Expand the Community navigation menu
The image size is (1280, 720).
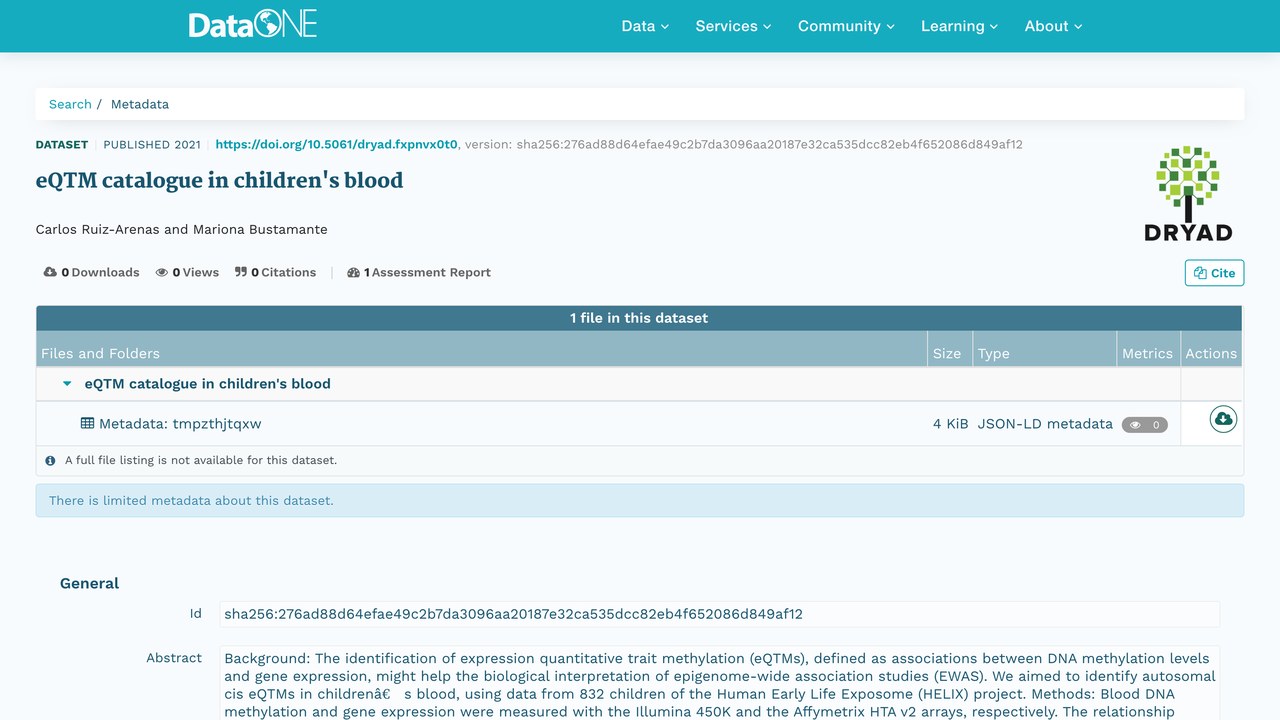pyautogui.click(x=846, y=26)
